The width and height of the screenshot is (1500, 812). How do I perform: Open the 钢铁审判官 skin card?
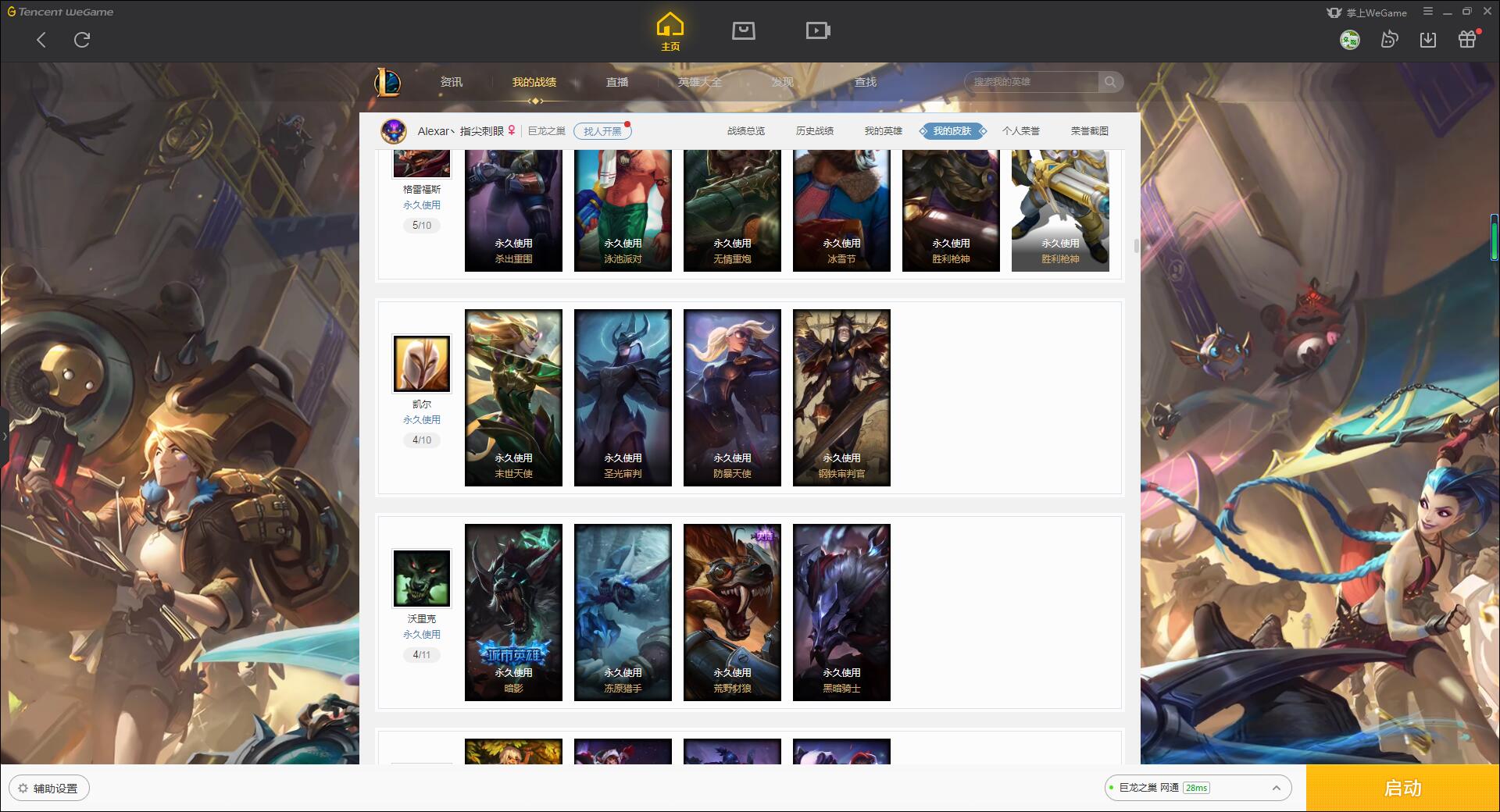click(x=841, y=397)
